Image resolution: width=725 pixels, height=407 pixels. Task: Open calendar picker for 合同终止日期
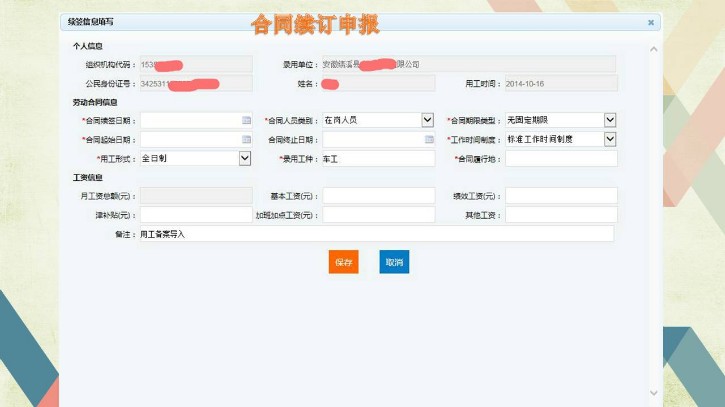coord(429,139)
